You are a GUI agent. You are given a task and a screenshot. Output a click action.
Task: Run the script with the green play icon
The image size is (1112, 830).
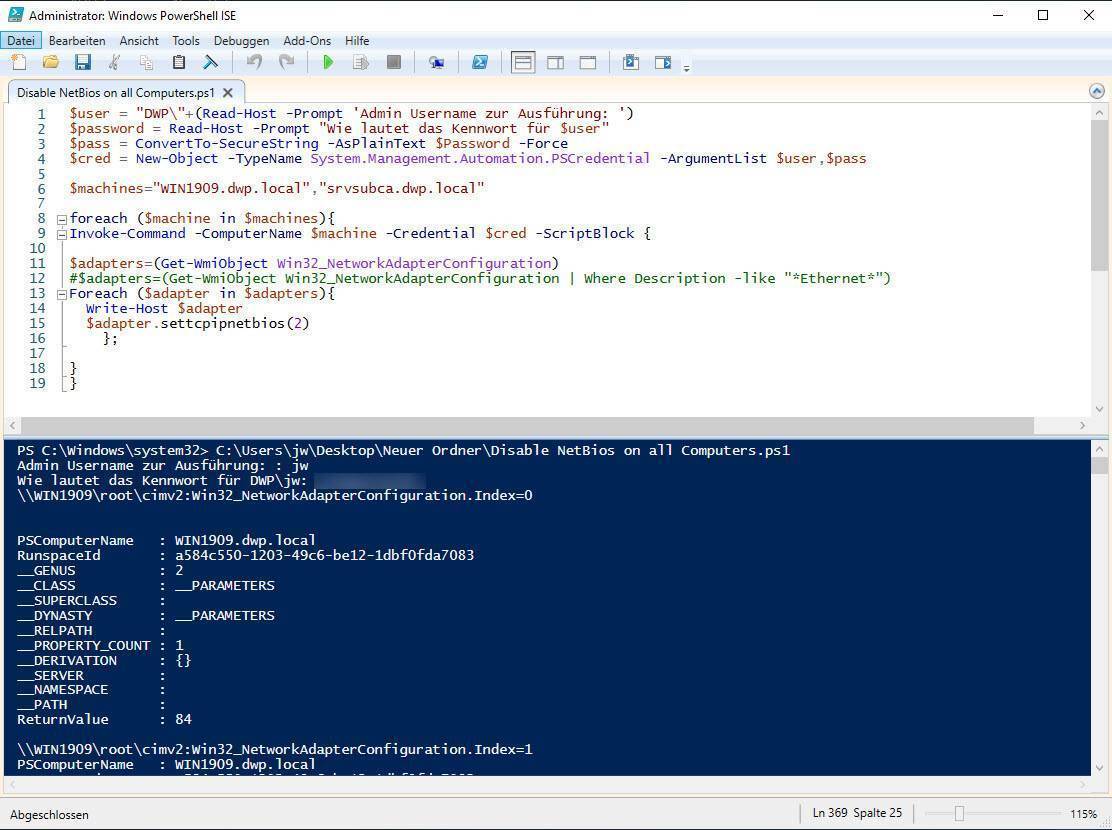(328, 63)
